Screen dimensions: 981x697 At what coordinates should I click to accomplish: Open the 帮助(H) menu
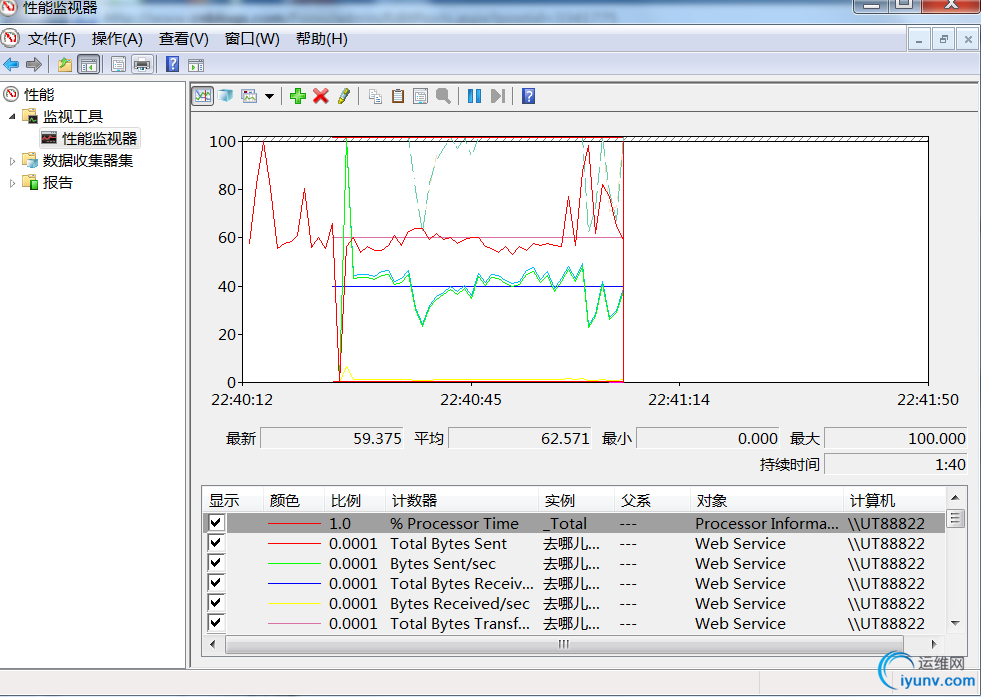click(x=322, y=39)
